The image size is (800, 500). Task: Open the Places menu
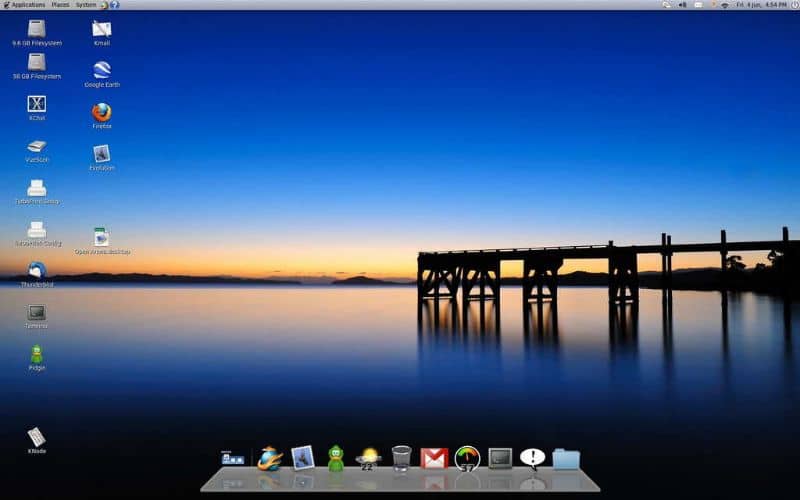(60, 5)
